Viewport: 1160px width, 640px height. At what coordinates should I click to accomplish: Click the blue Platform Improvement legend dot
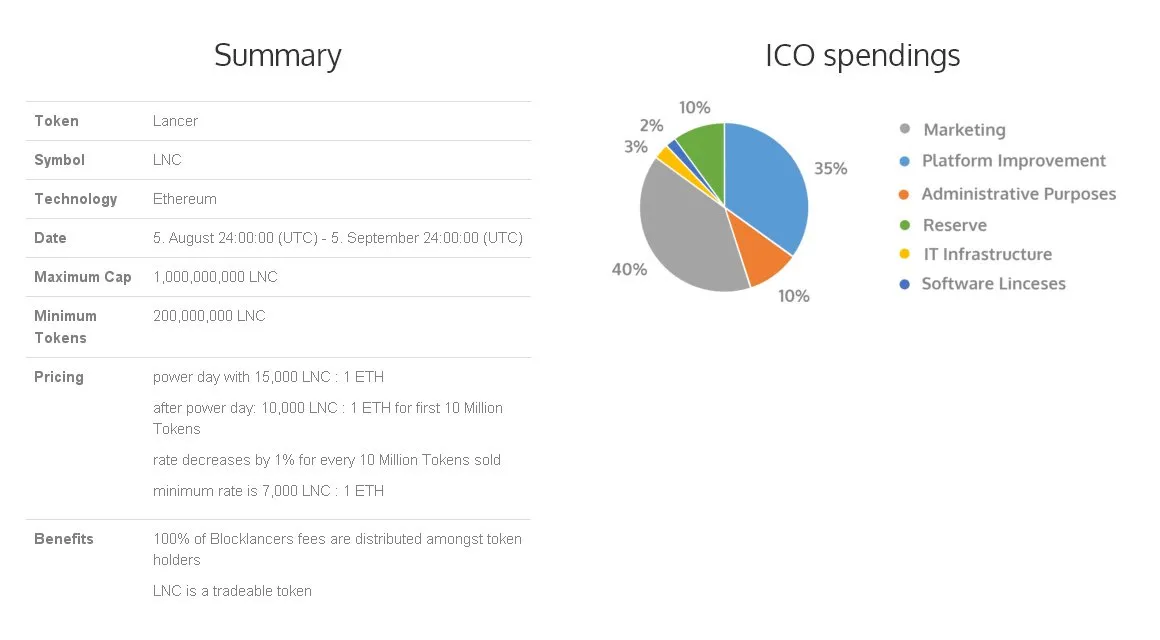[904, 161]
